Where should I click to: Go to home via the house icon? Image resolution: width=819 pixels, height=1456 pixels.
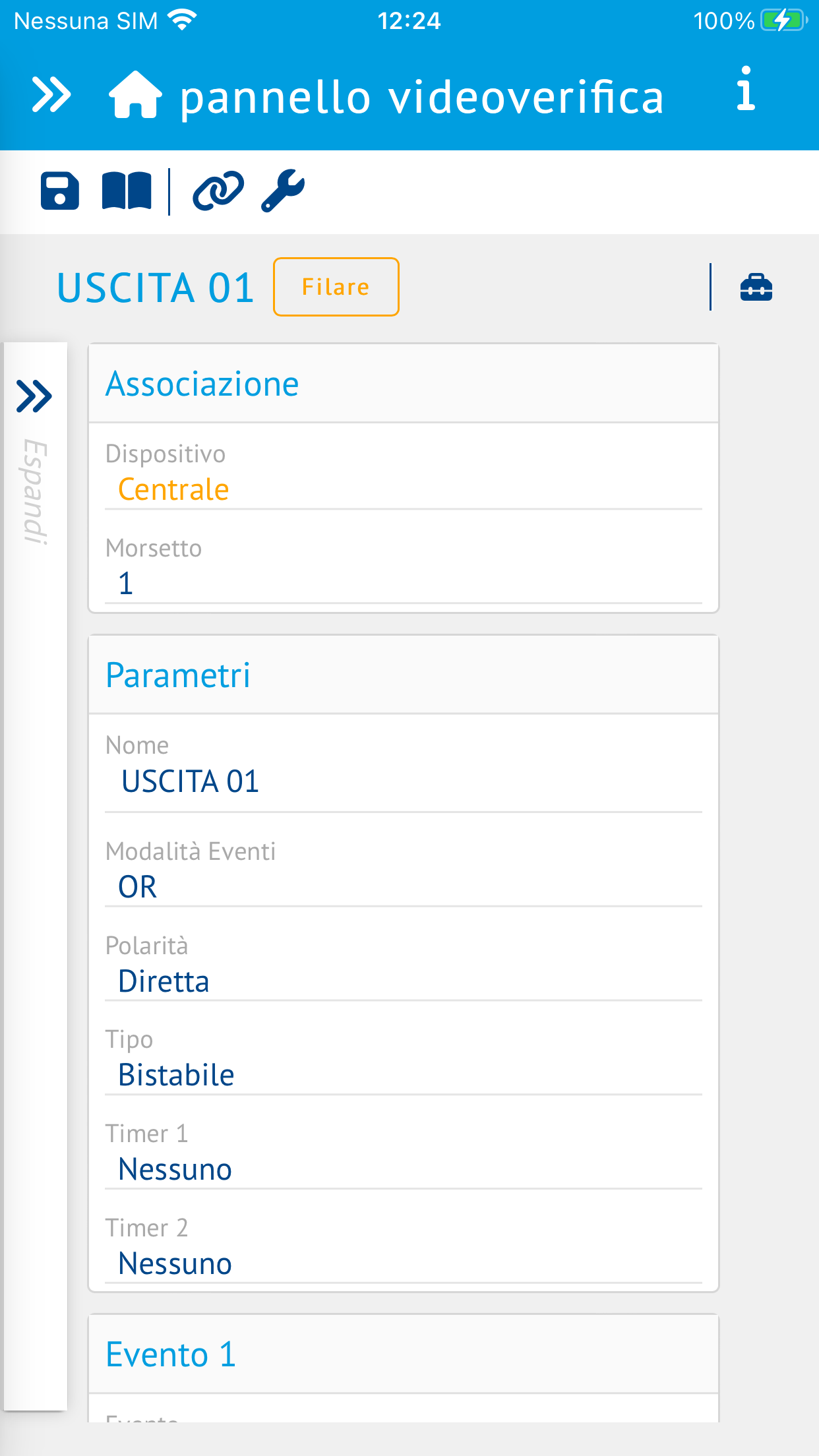tap(135, 94)
